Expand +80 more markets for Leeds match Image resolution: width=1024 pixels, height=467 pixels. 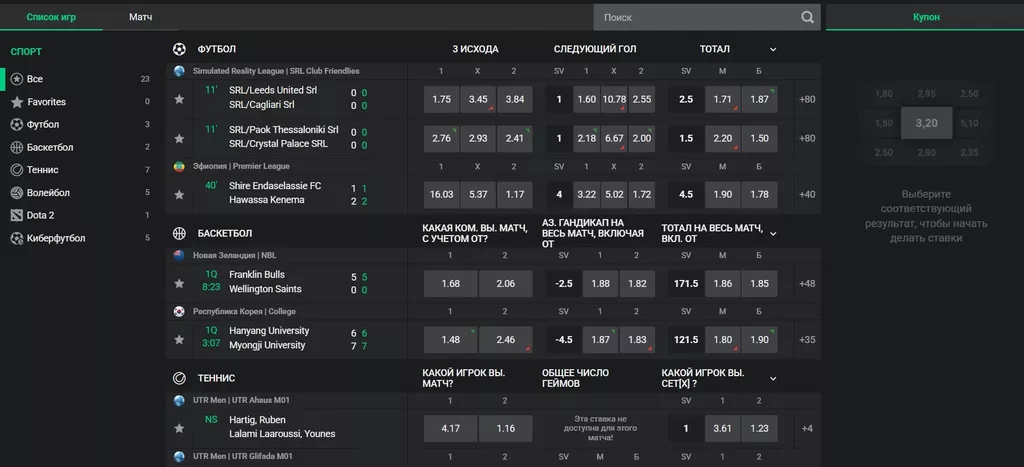(807, 99)
